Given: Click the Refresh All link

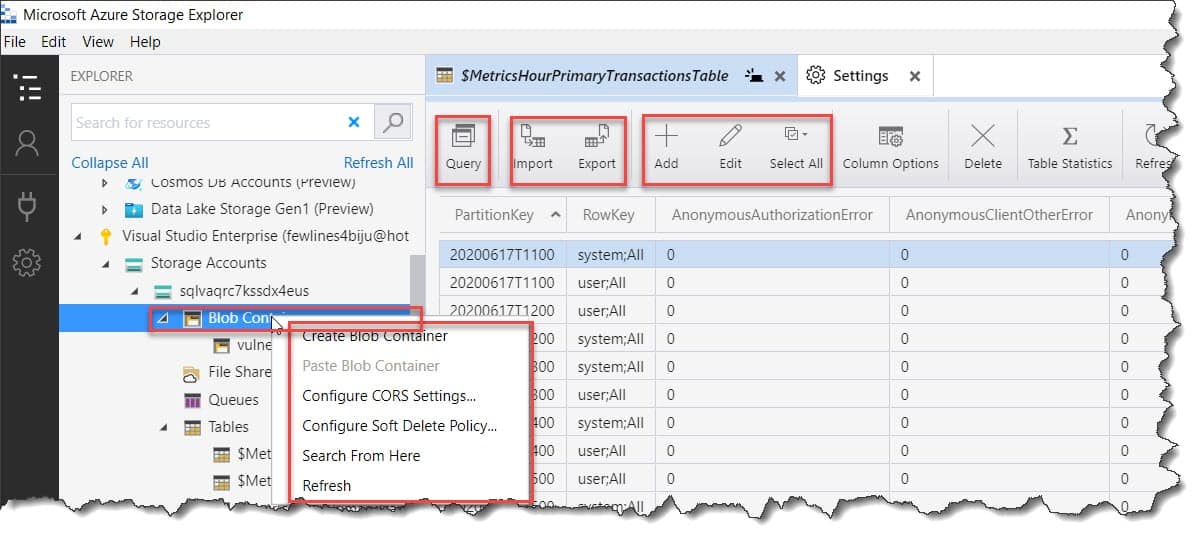Looking at the screenshot, I should 378,162.
